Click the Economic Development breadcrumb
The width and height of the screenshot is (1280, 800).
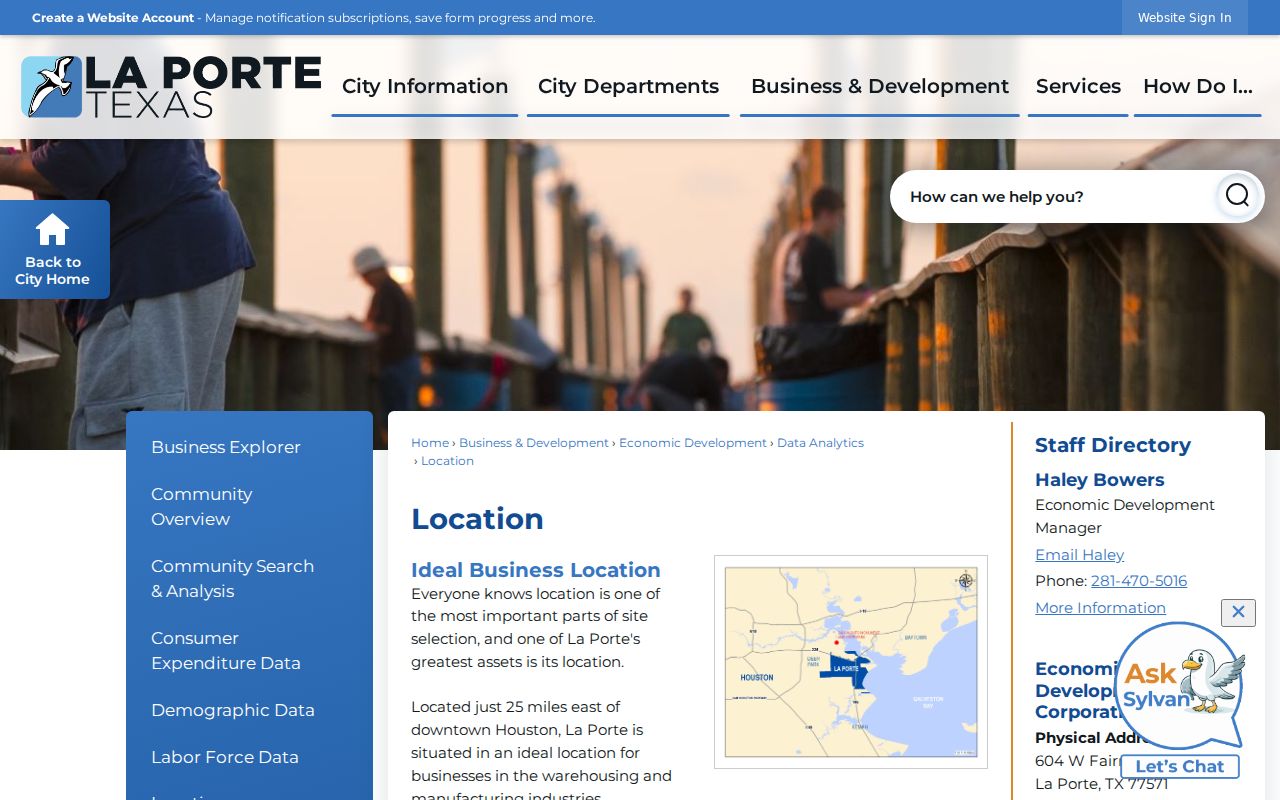click(x=693, y=443)
